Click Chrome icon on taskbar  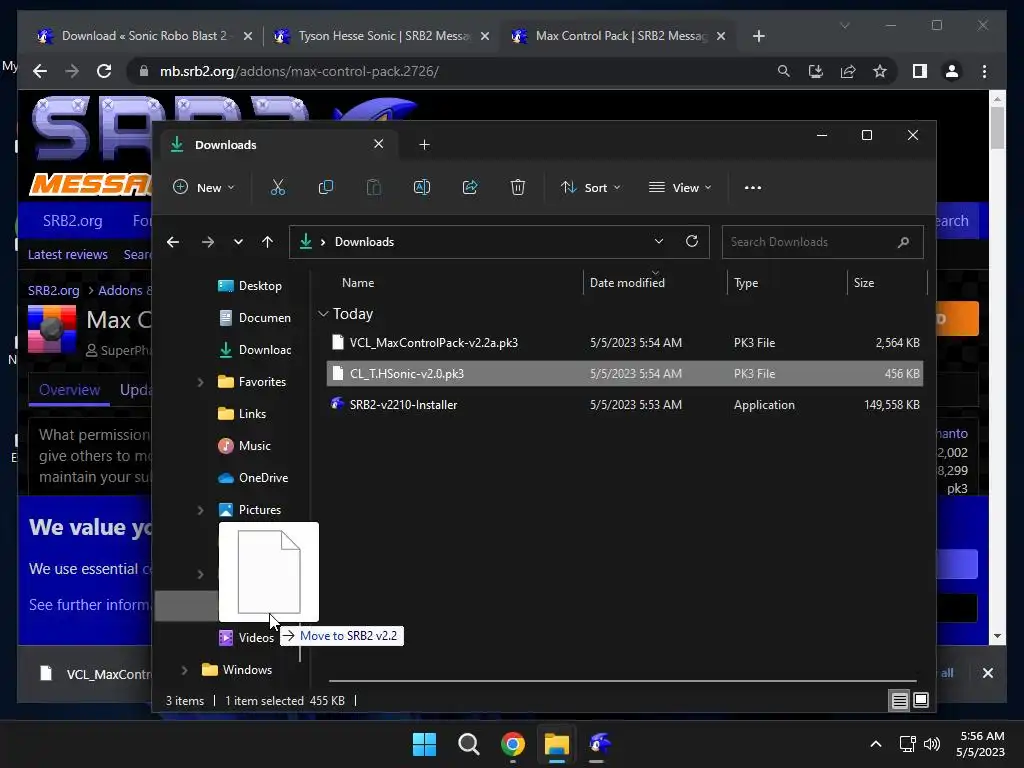[513, 744]
